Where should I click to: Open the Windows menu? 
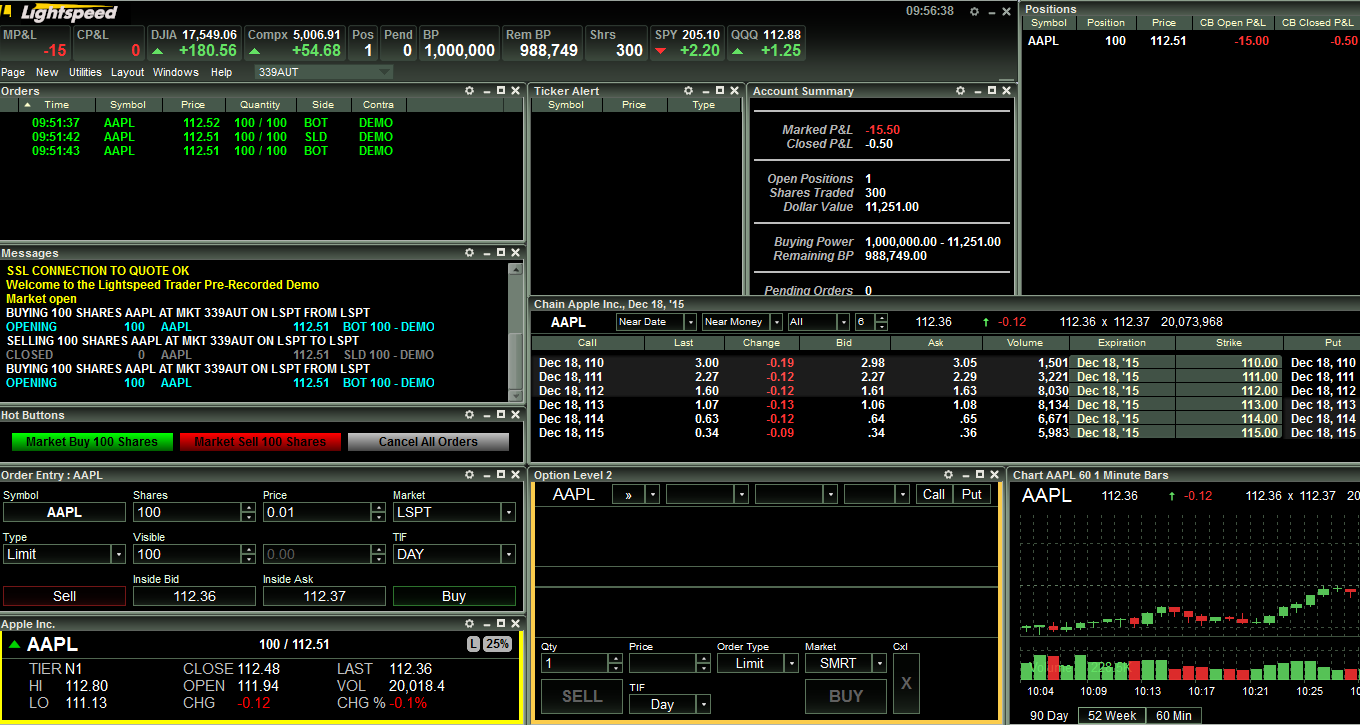(175, 72)
